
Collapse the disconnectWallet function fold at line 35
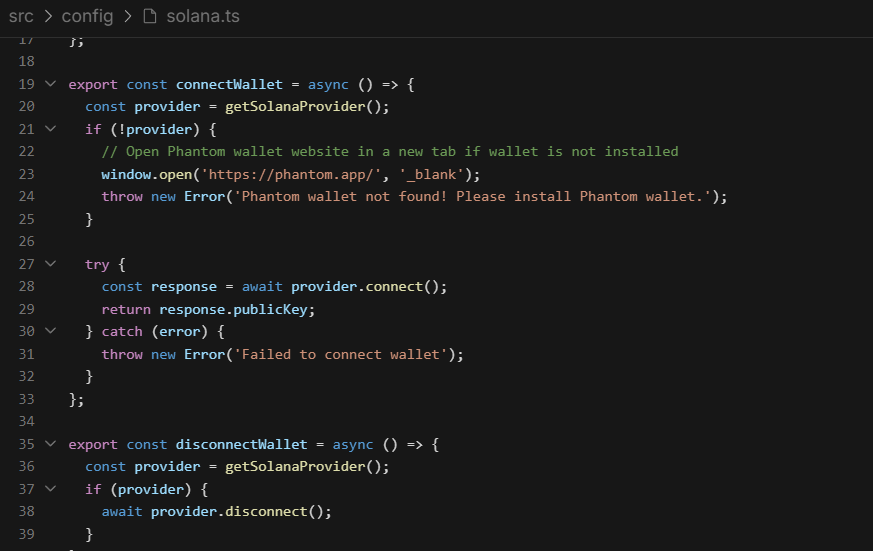coord(51,444)
